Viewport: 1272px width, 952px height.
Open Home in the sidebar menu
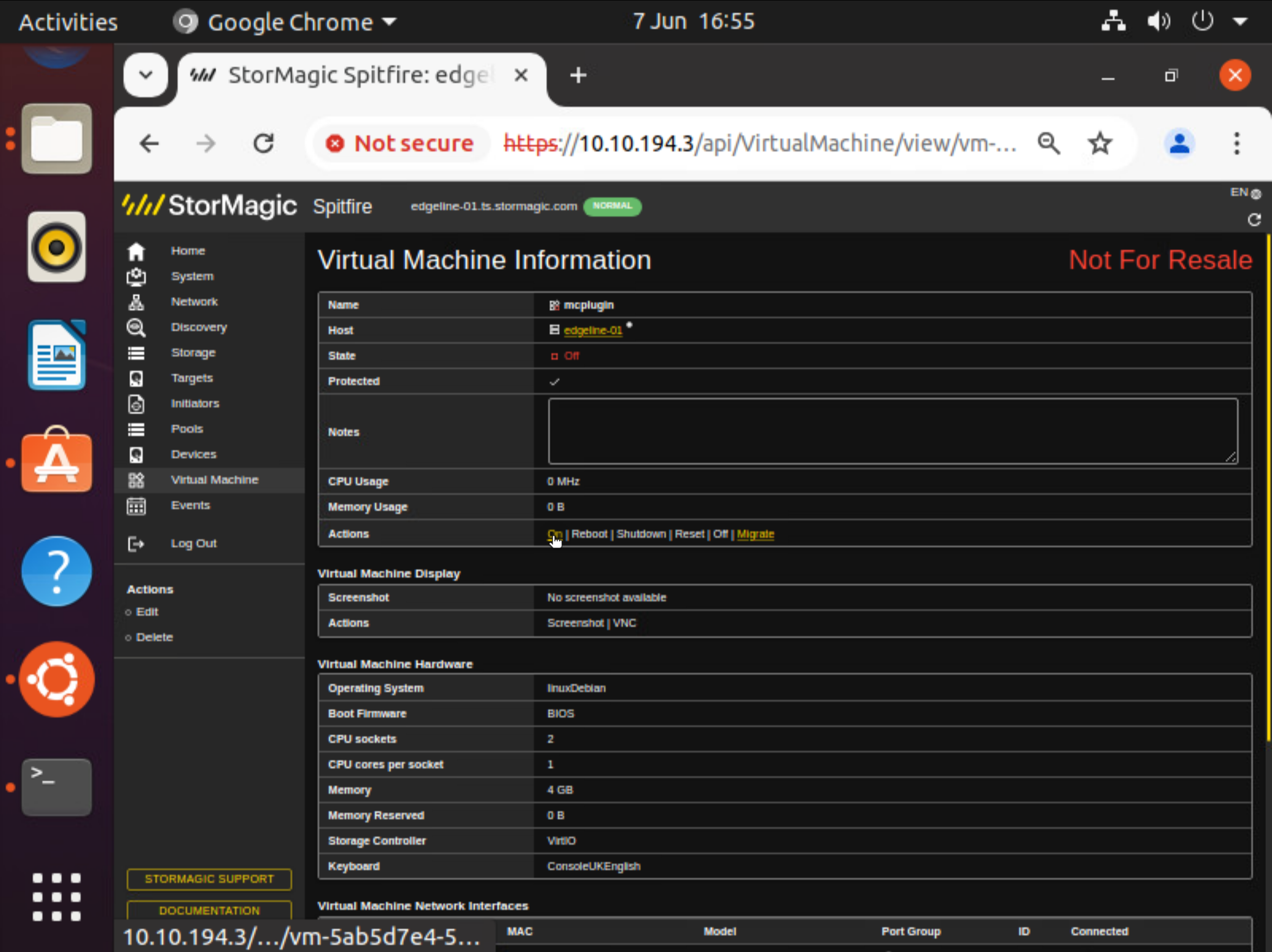[x=188, y=251]
